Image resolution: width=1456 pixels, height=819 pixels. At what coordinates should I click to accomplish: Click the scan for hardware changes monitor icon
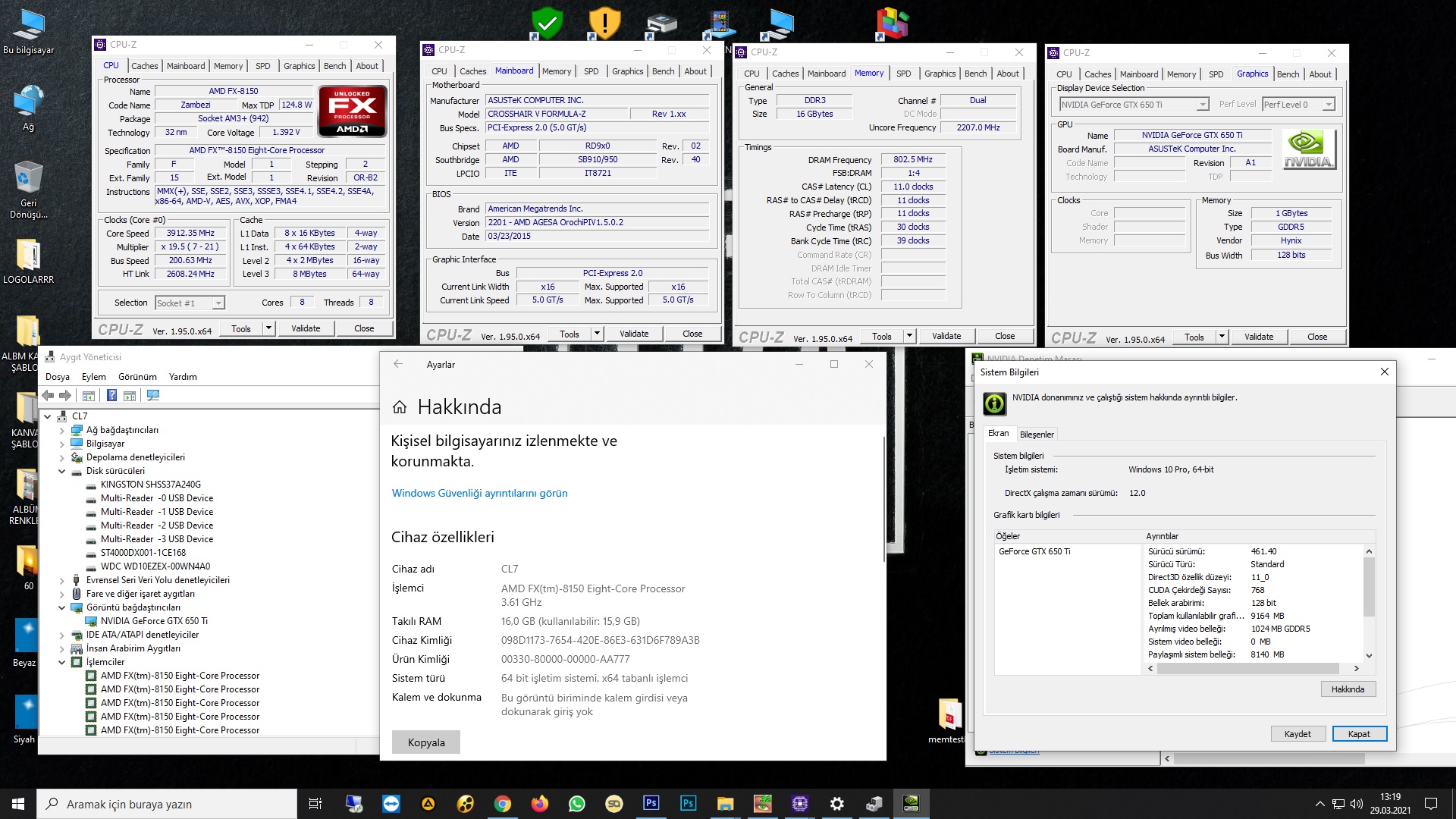pyautogui.click(x=153, y=395)
